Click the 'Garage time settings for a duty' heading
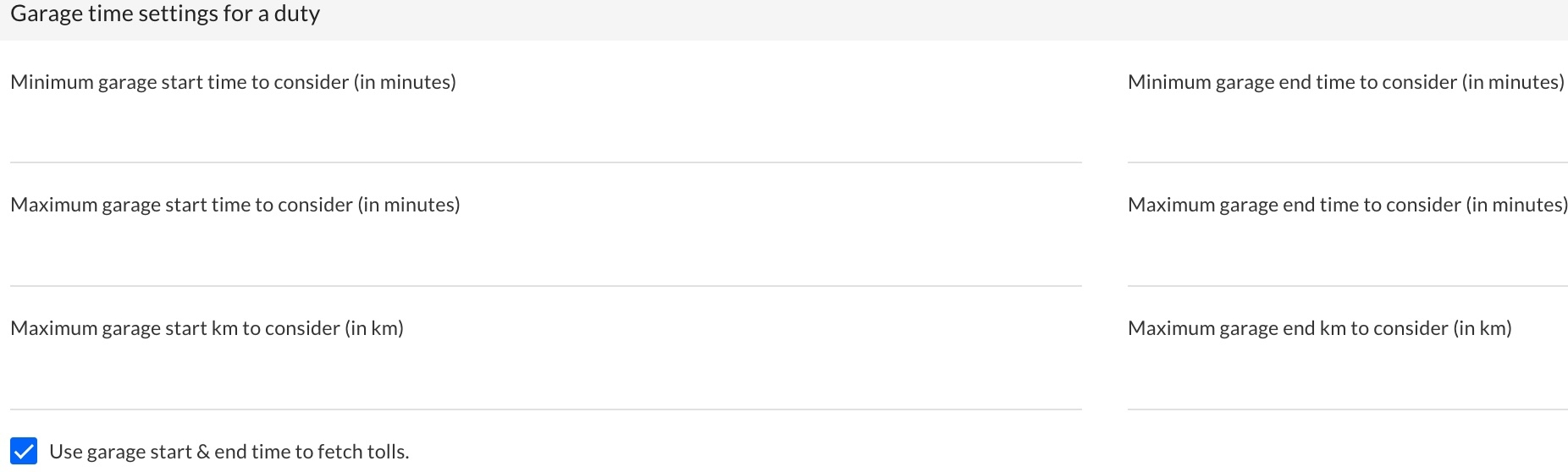 tap(165, 14)
